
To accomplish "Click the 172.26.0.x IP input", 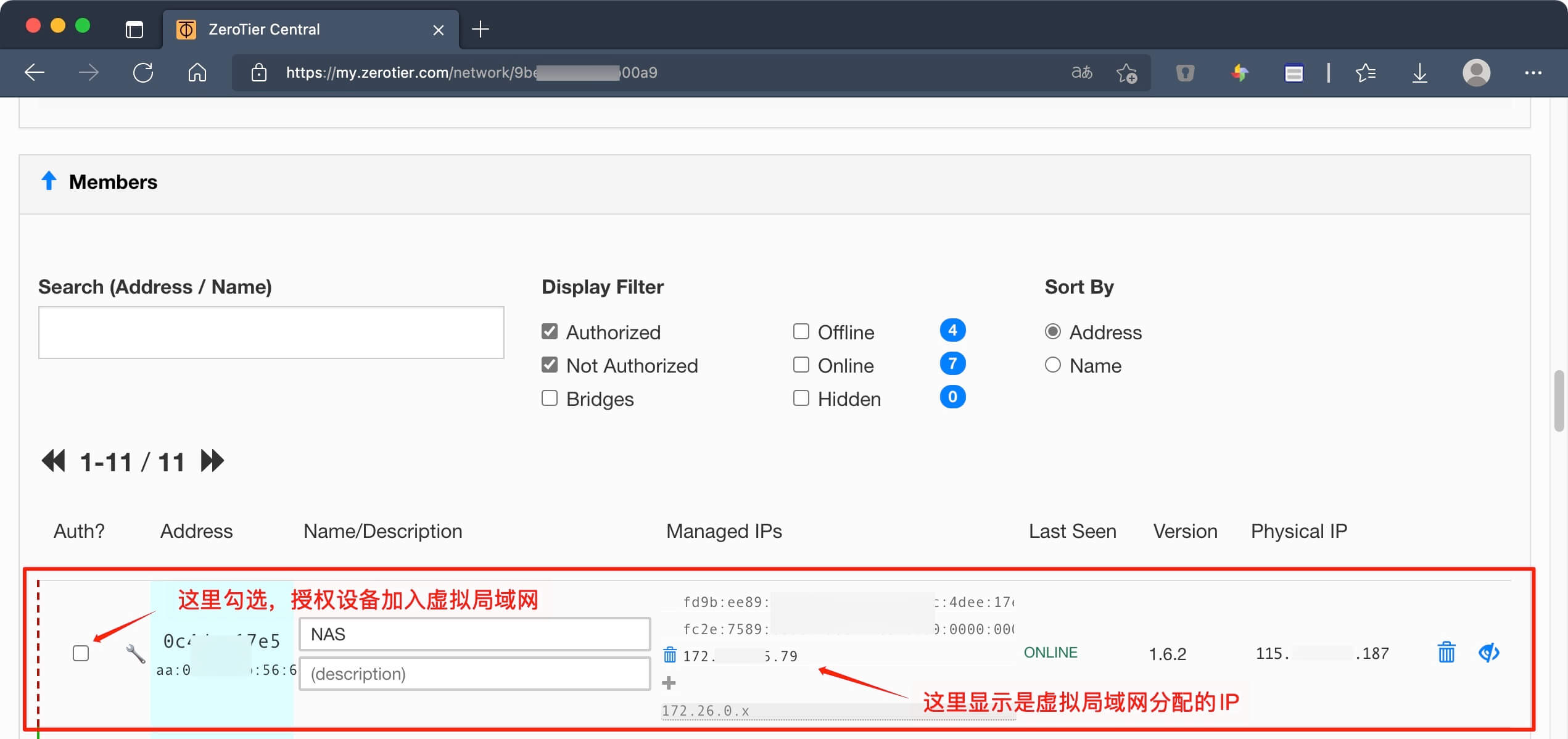I will click(838, 711).
